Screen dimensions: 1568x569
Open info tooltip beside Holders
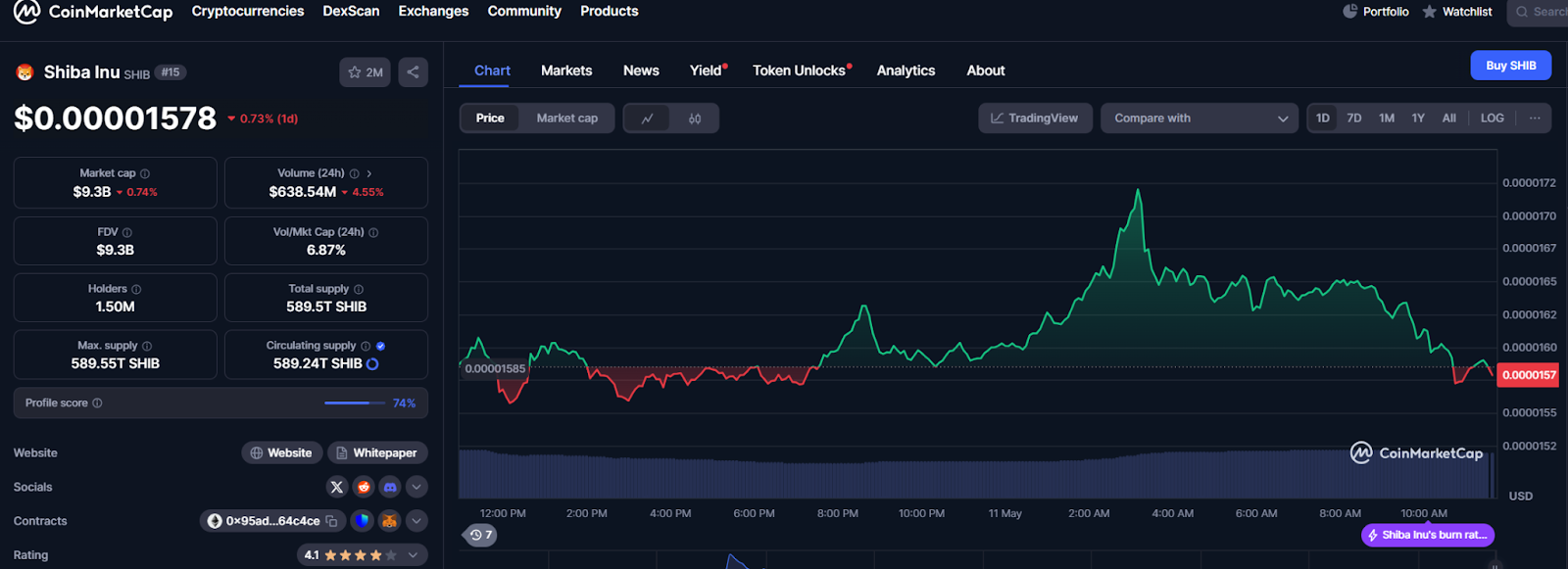pyautogui.click(x=136, y=289)
